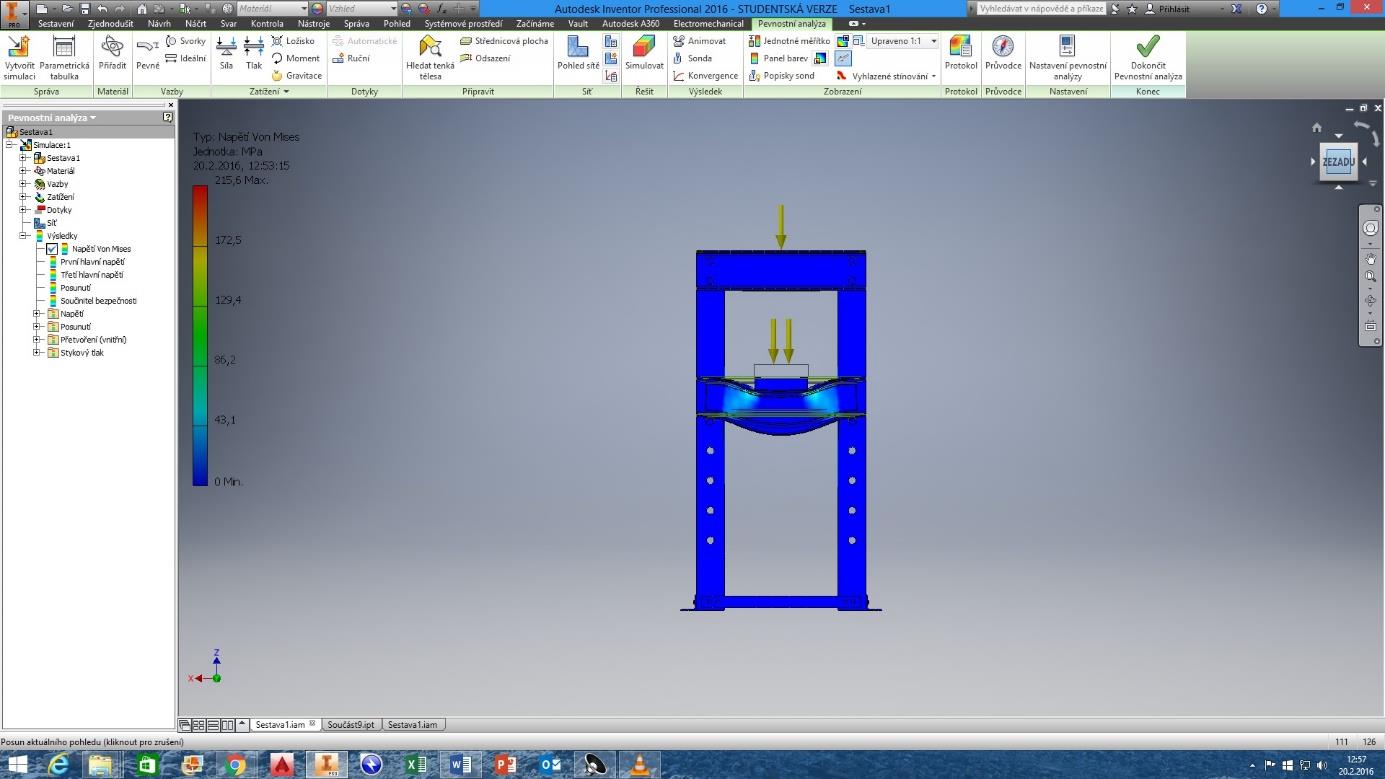This screenshot has height=779, width=1385.
Task: Select Součinitel bezpečnosti result
Action: tap(98, 301)
